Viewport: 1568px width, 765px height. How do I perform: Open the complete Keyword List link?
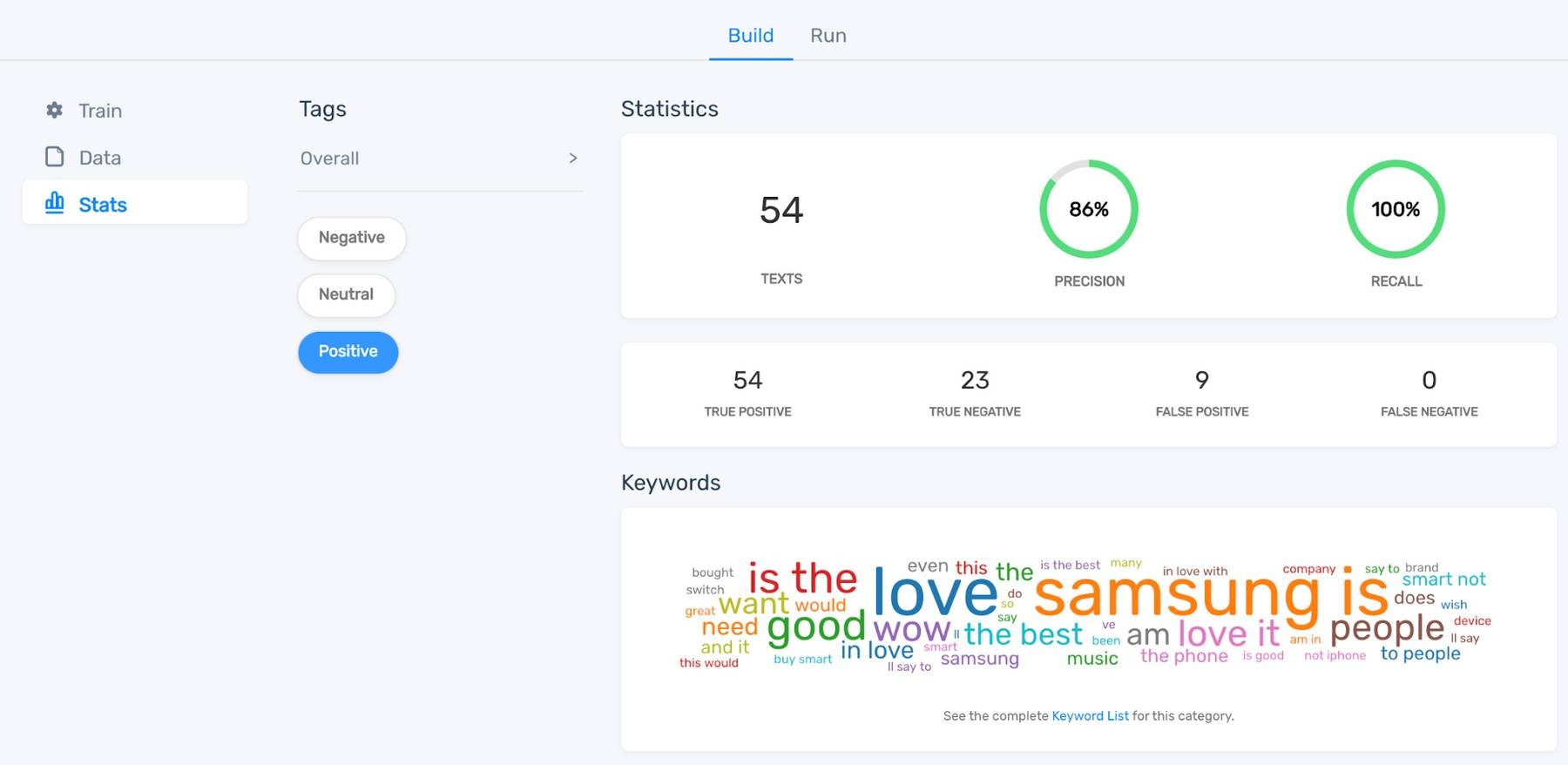1090,716
